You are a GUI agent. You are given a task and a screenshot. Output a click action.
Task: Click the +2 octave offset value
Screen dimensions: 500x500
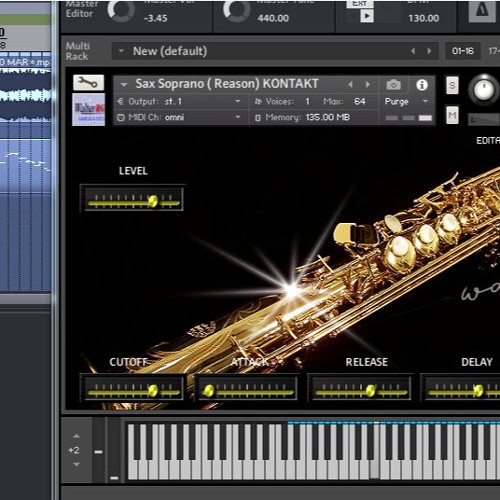tap(74, 450)
